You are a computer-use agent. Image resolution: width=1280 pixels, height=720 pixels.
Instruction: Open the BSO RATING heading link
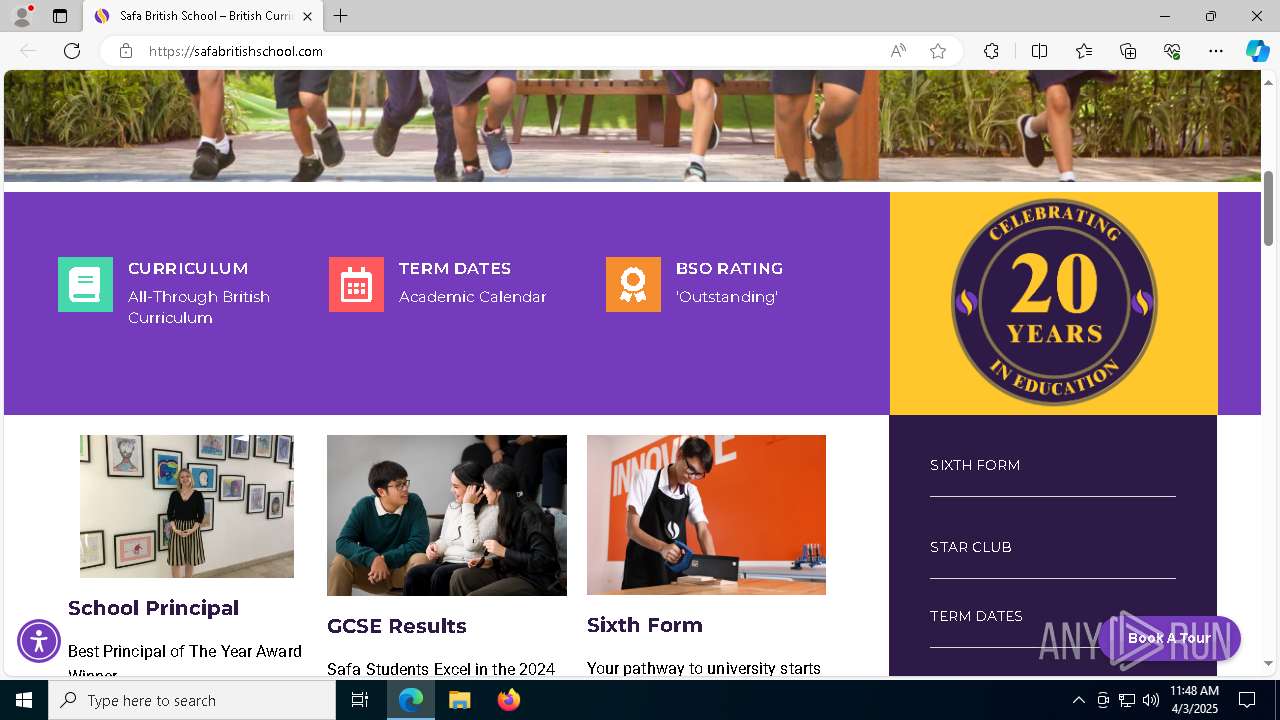point(729,268)
